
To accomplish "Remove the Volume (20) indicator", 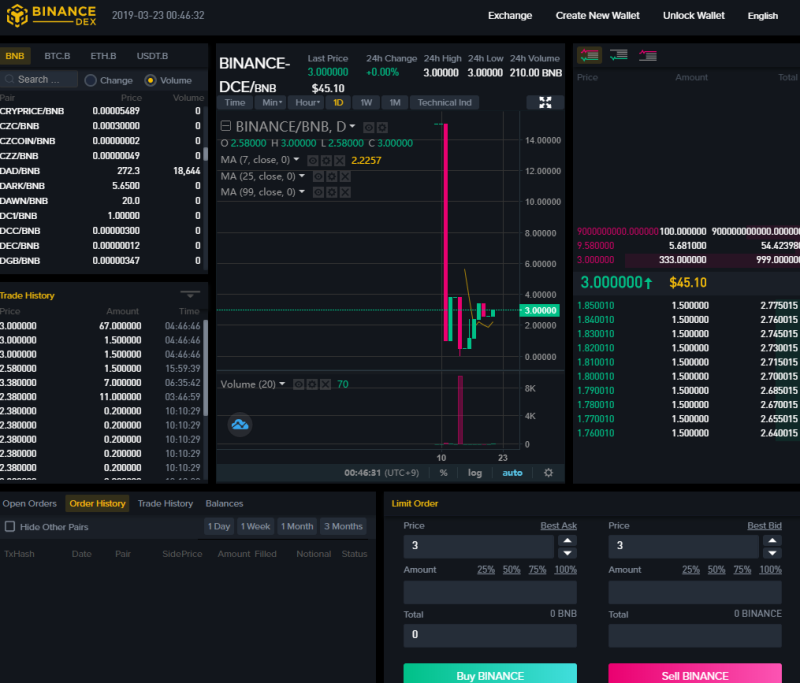I will coord(326,384).
